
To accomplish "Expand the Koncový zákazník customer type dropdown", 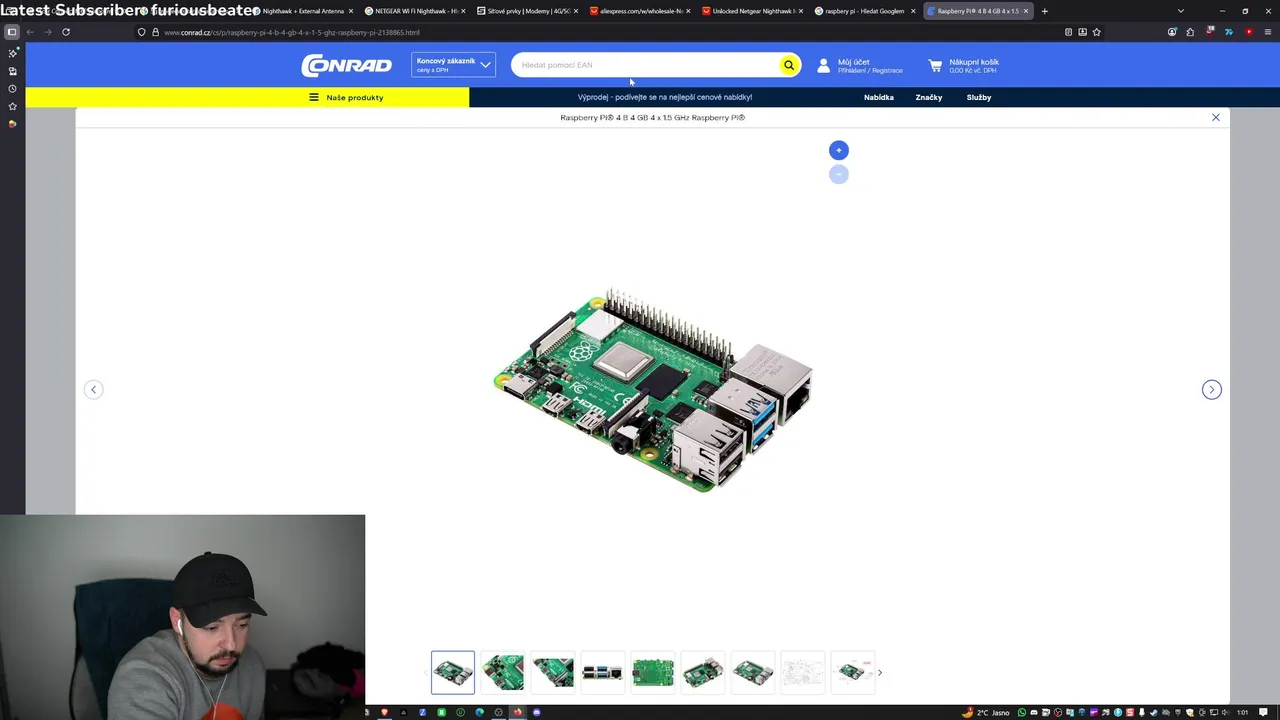I will tap(453, 65).
